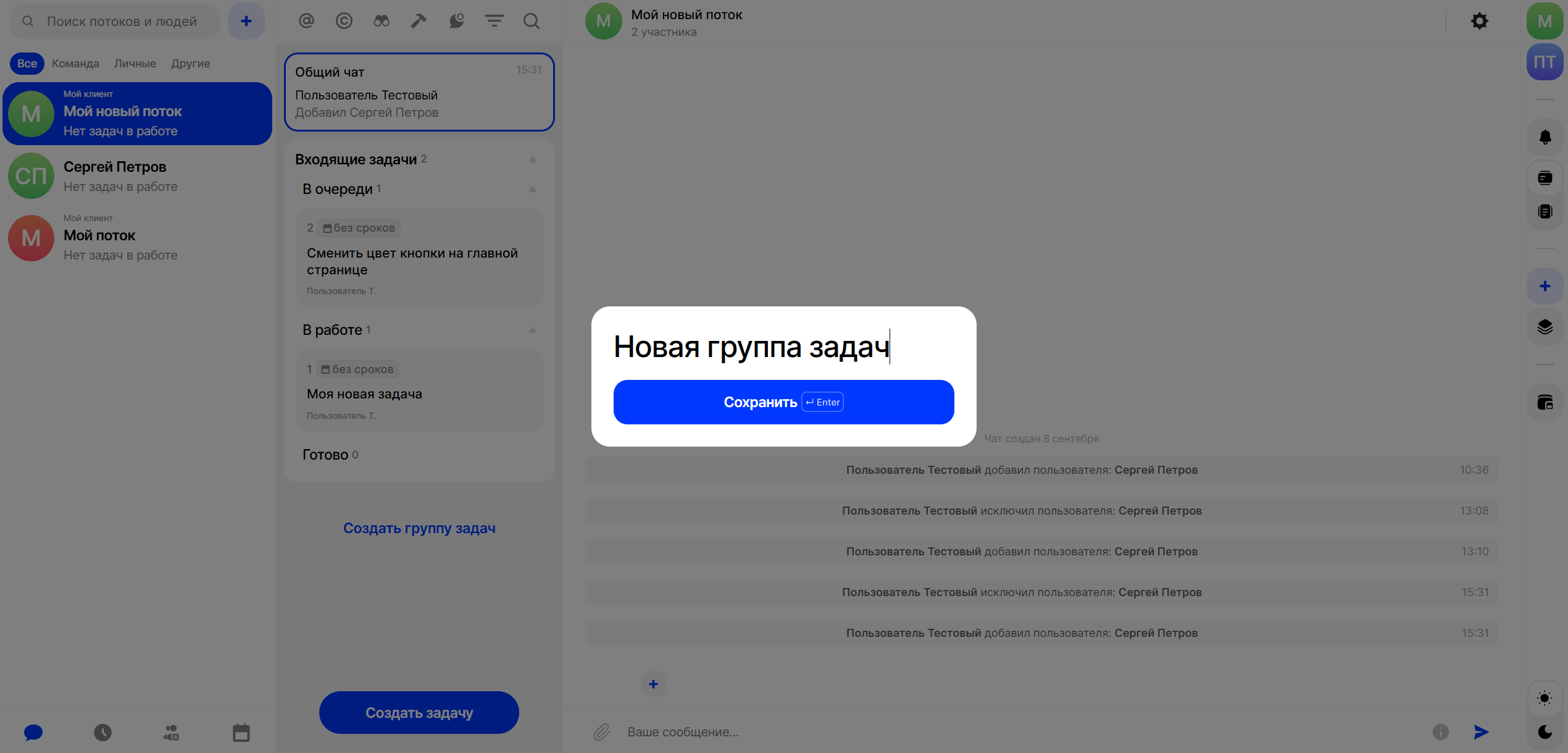The image size is (1568, 753).
Task: Click the binoculars watch icon
Action: 382,21
